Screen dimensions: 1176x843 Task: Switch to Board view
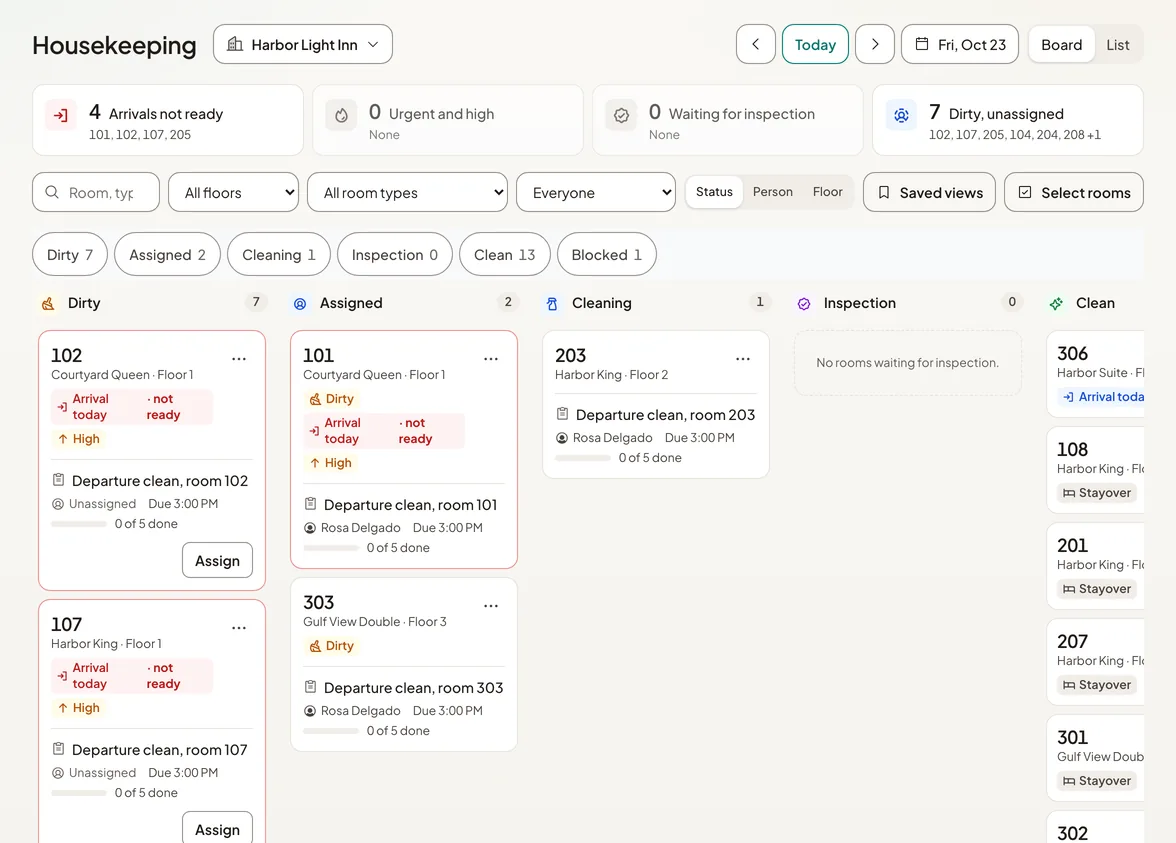coord(1061,45)
